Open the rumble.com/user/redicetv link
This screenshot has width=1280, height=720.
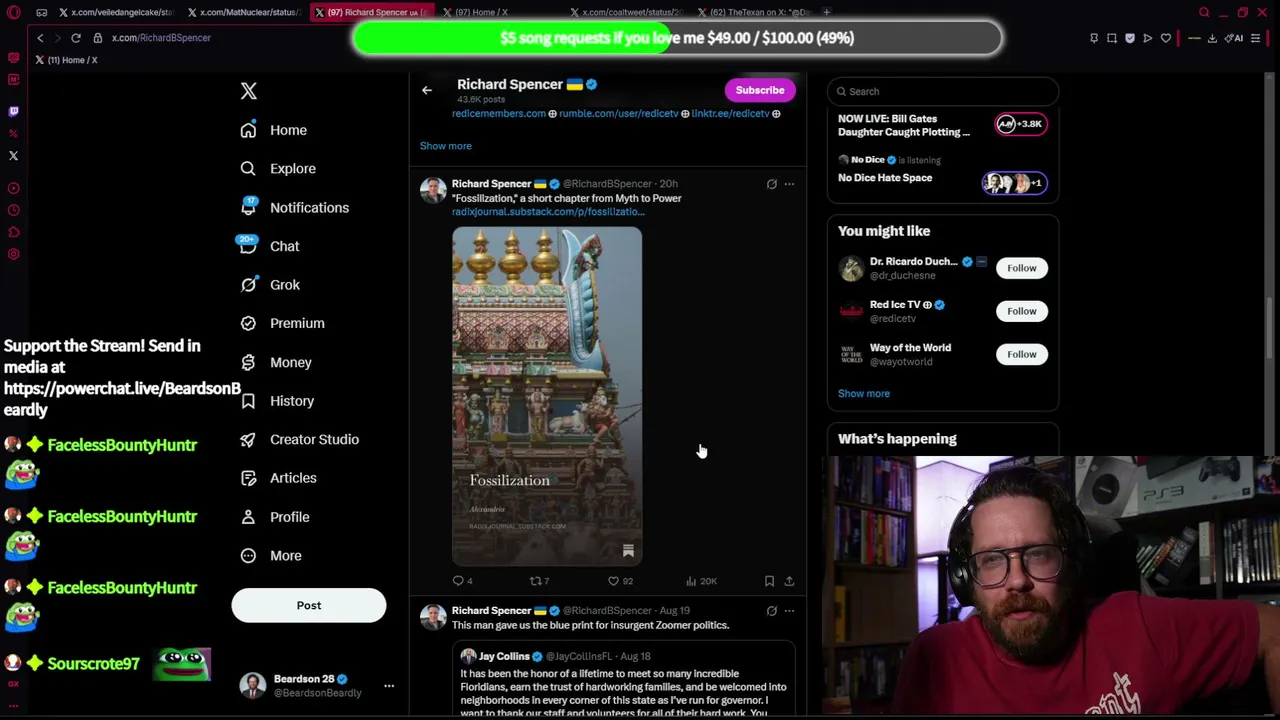tap(618, 114)
